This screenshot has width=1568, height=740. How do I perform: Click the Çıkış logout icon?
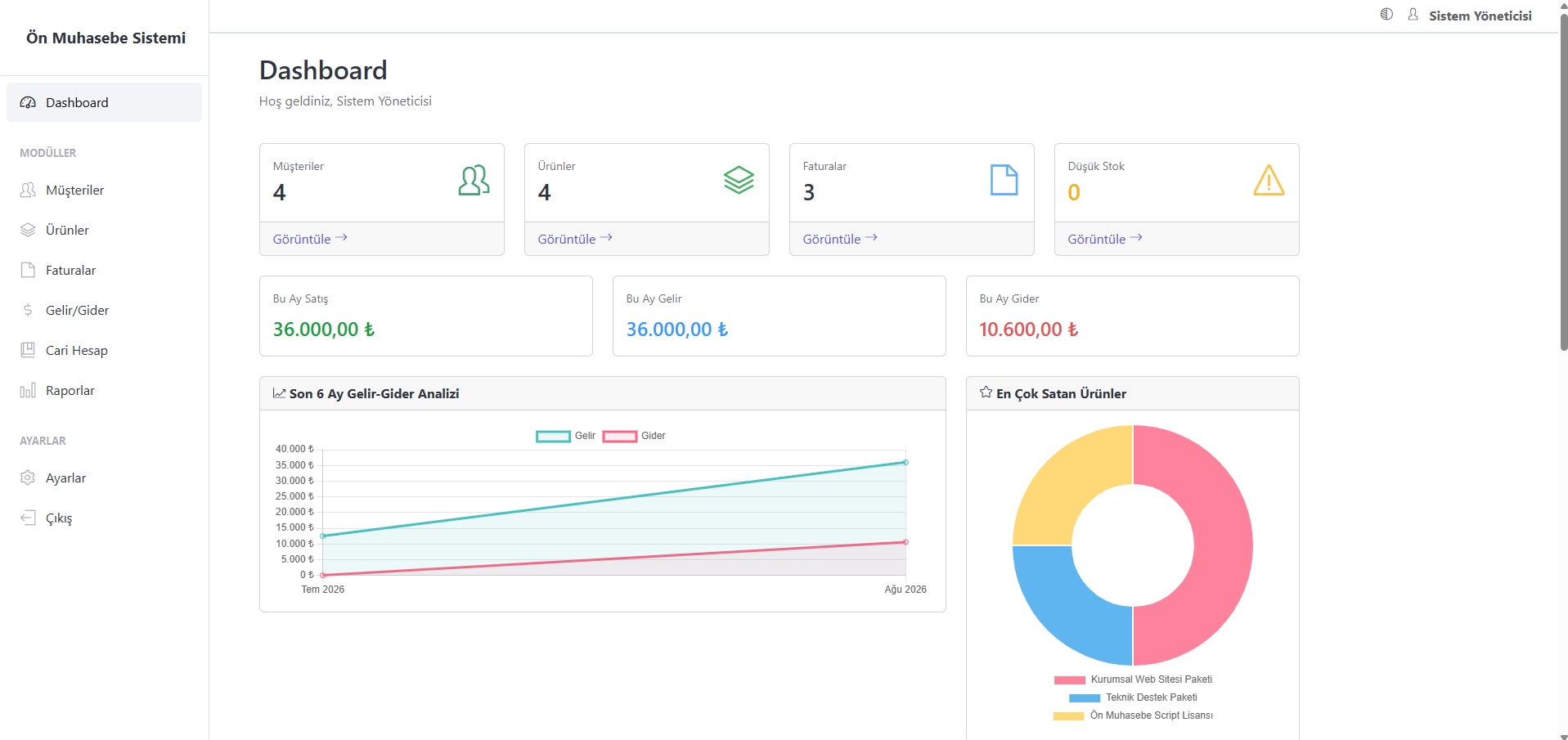coord(28,518)
